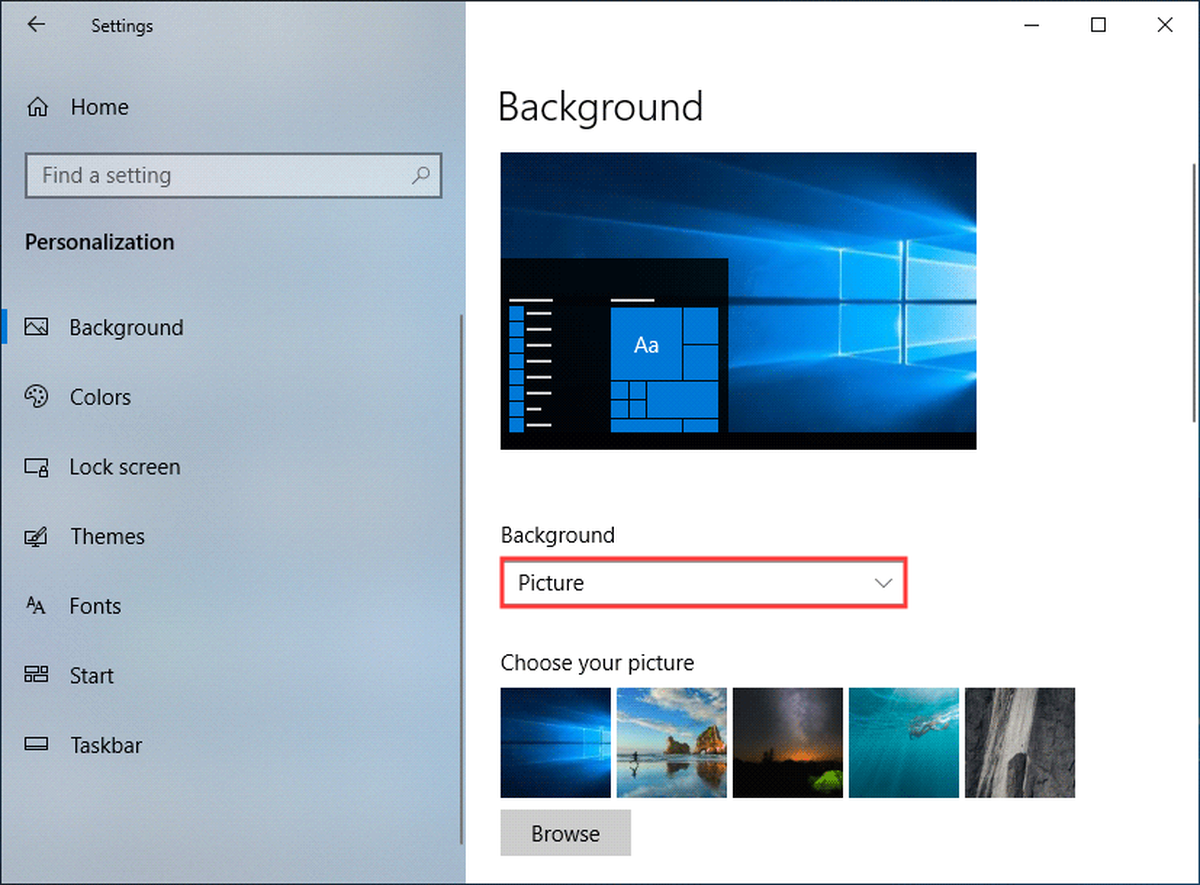Click the Fonts letter icon

[x=36, y=606]
